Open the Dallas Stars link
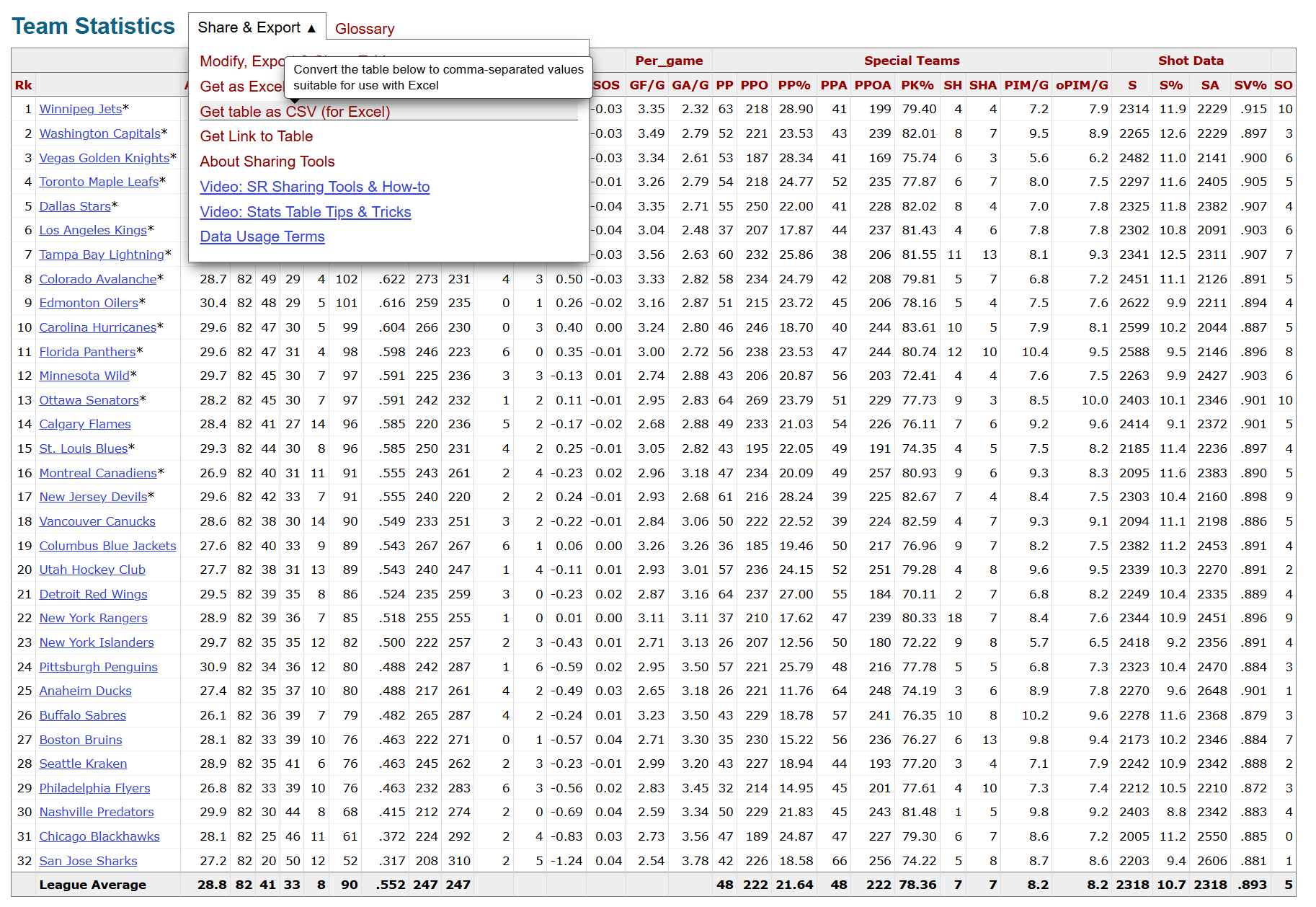The image size is (1316, 907). click(x=74, y=206)
